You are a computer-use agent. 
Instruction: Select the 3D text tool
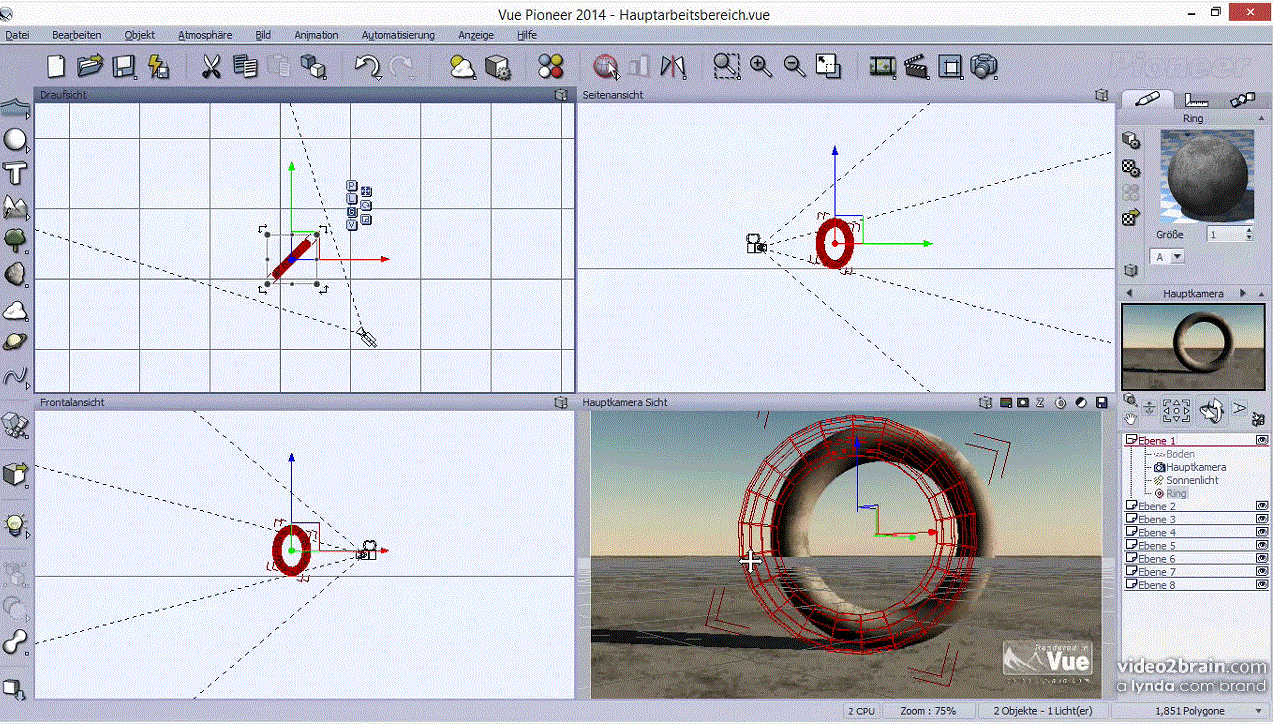15,173
